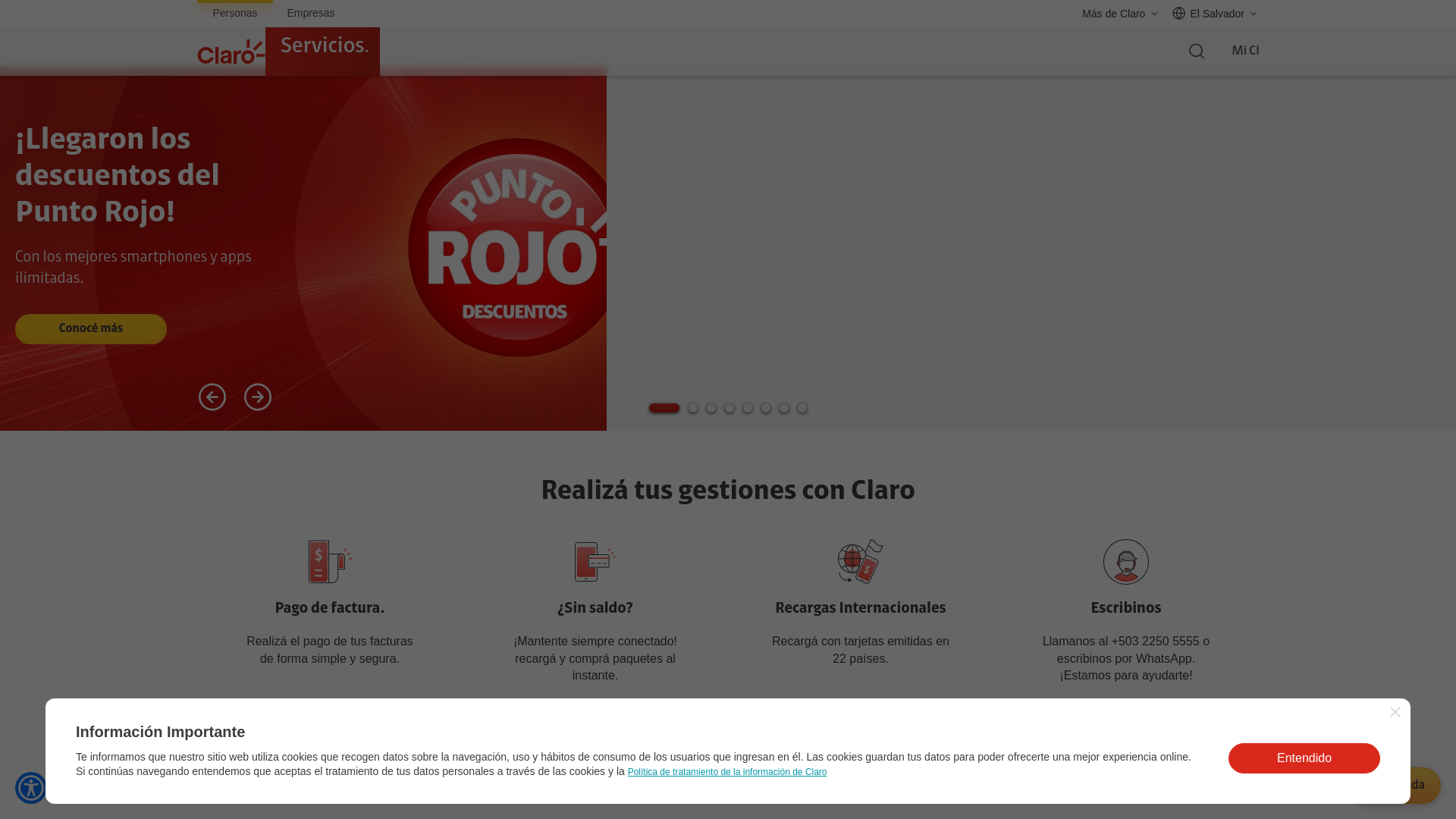Advance to the next carousel slide
This screenshot has height=819, width=1456.
coord(258,397)
